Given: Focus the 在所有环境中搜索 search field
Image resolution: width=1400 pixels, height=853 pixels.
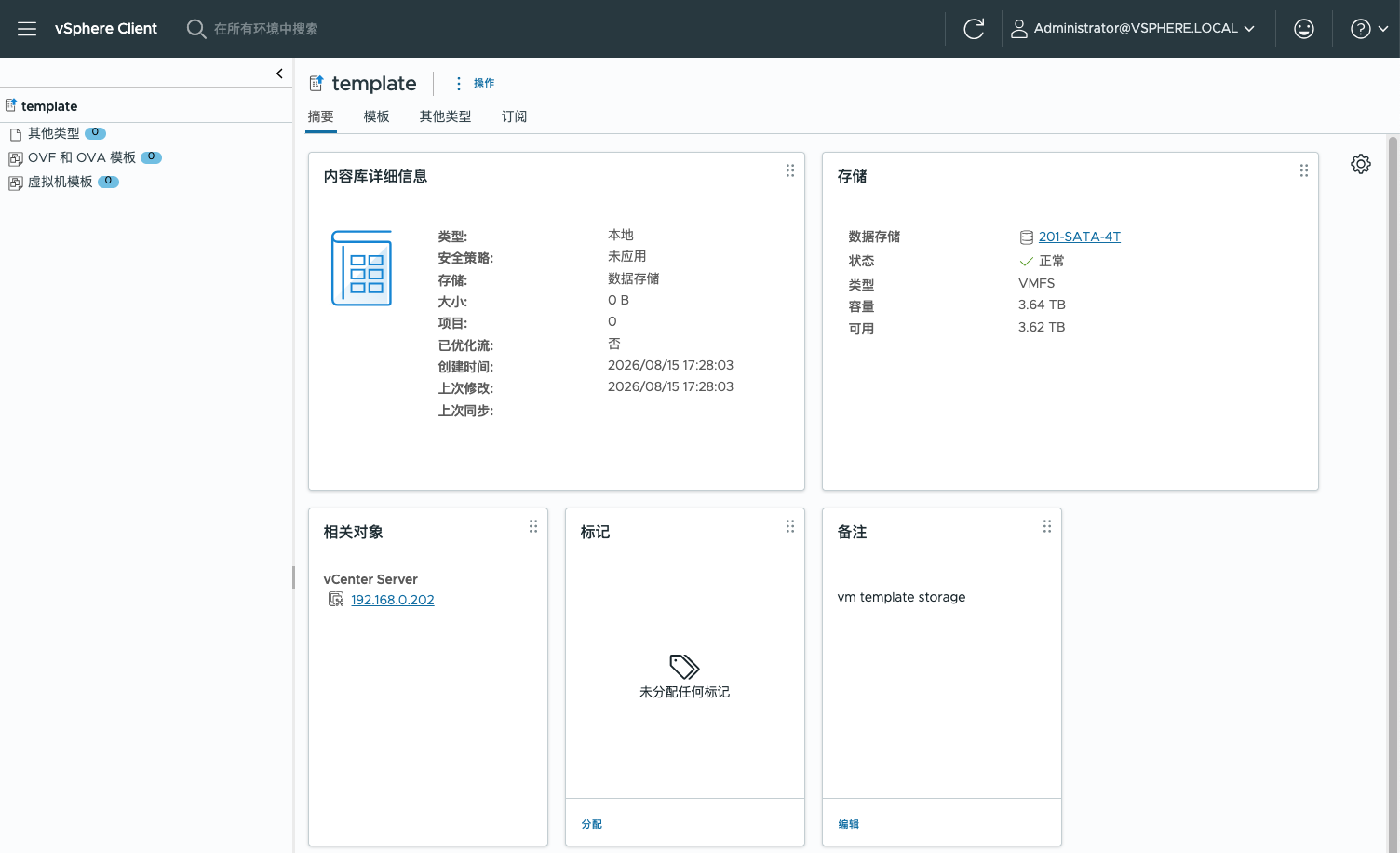Looking at the screenshot, I should pyautogui.click(x=266, y=29).
